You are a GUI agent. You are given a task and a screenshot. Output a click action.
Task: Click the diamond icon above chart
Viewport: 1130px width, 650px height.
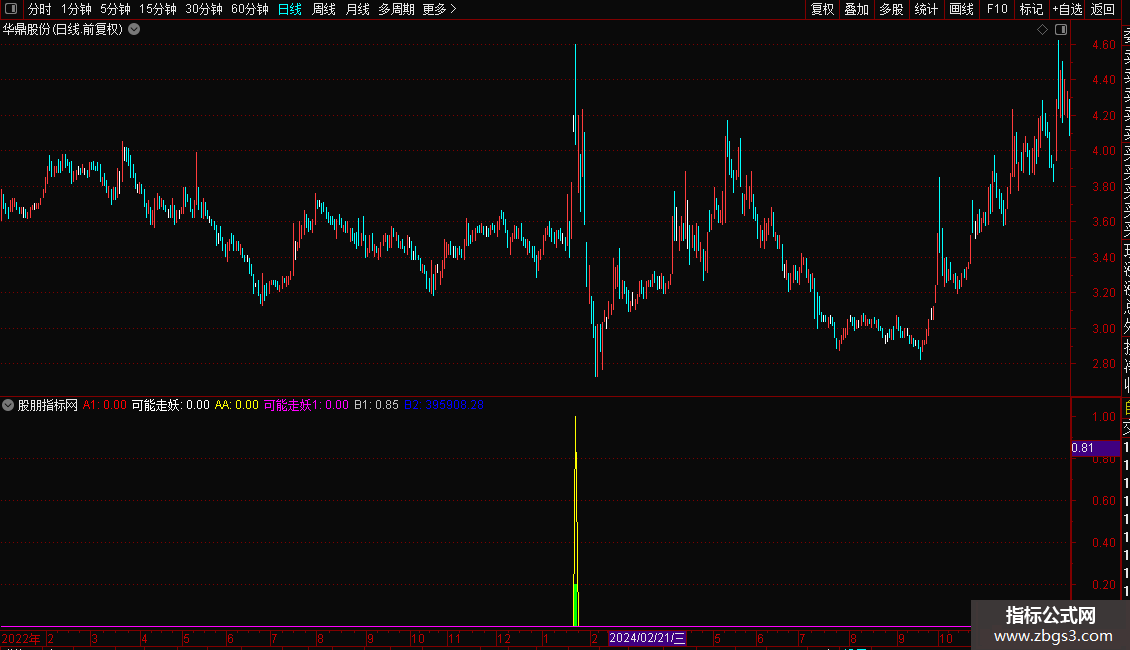pos(1042,30)
